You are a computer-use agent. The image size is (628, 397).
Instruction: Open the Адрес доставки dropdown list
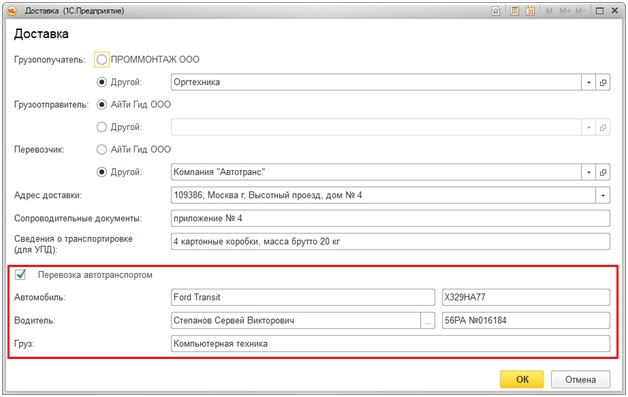(x=603, y=195)
